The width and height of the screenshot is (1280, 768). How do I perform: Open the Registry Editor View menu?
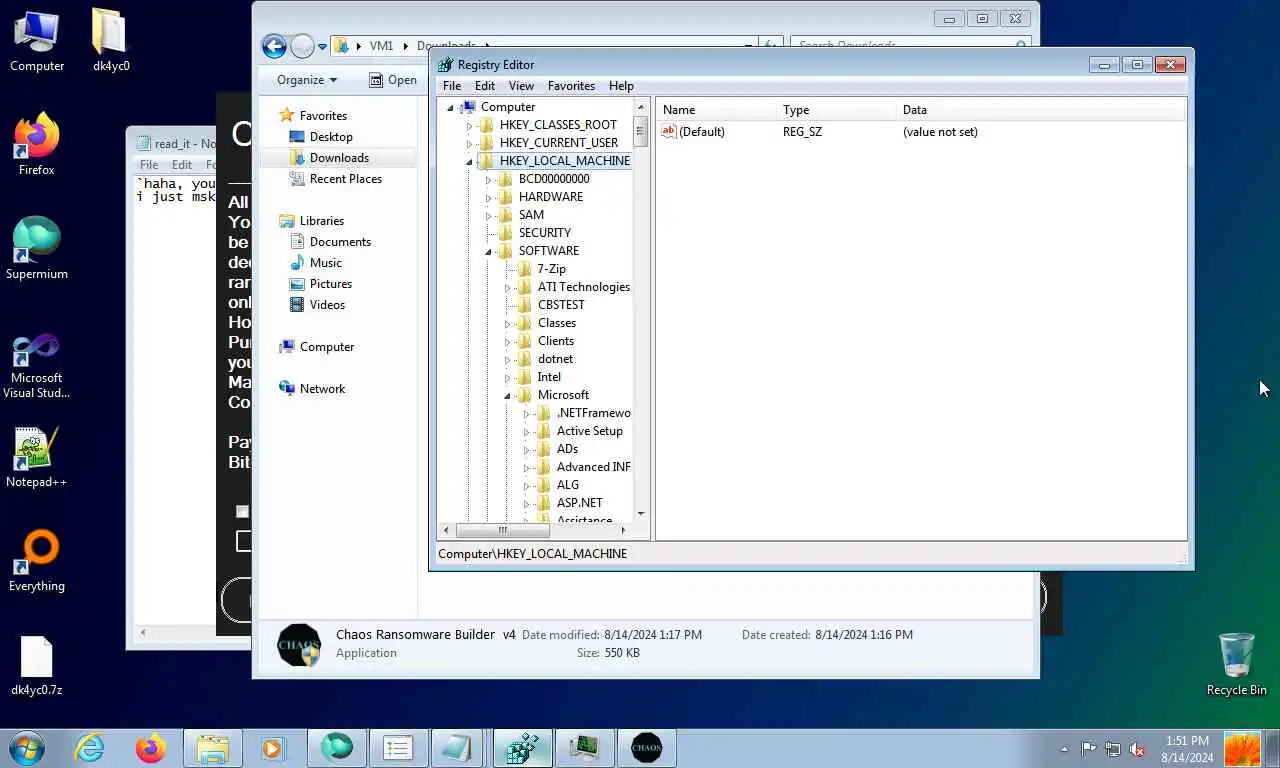(x=521, y=86)
